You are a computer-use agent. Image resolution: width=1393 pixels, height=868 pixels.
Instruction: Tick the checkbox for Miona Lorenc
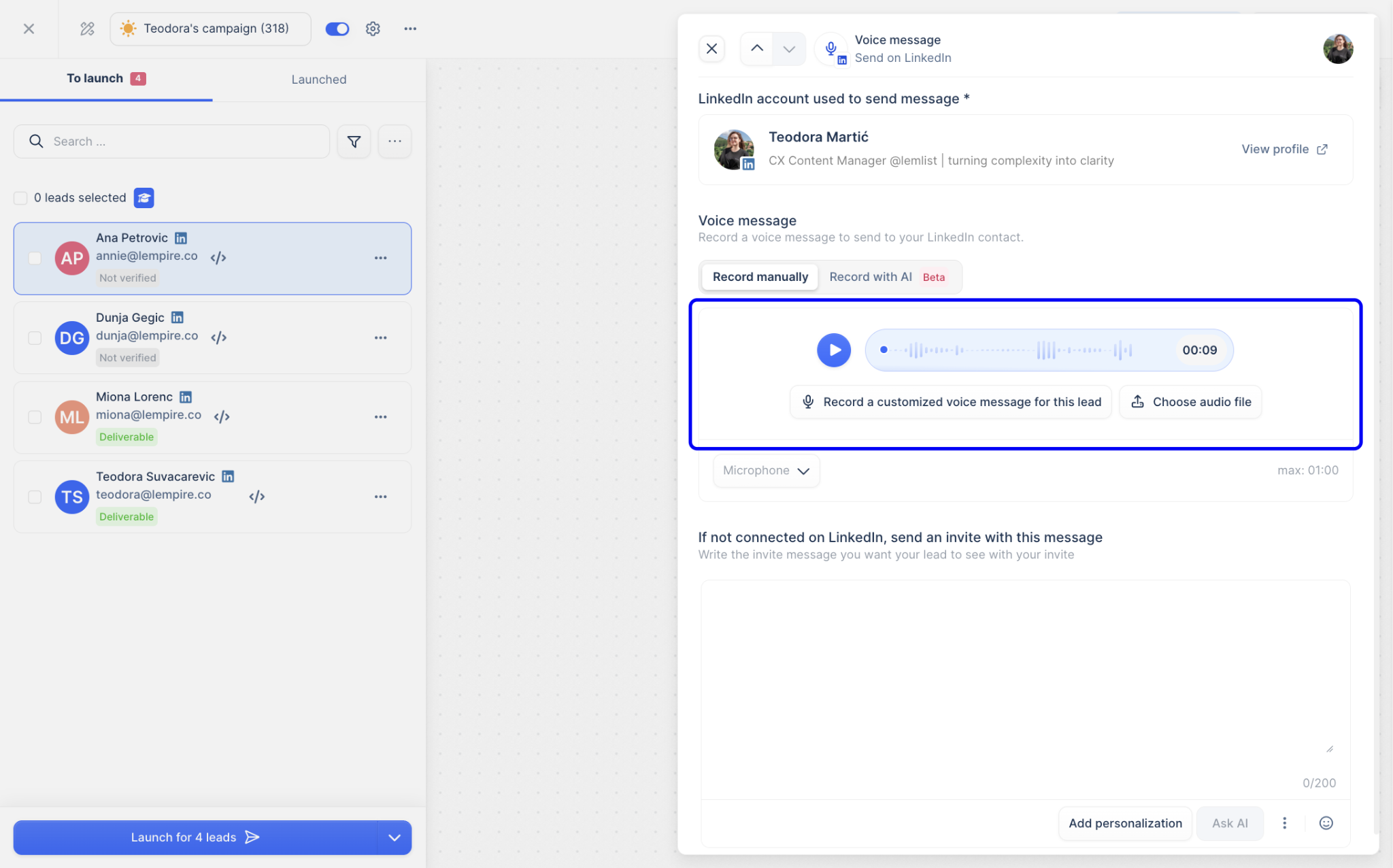(x=35, y=417)
